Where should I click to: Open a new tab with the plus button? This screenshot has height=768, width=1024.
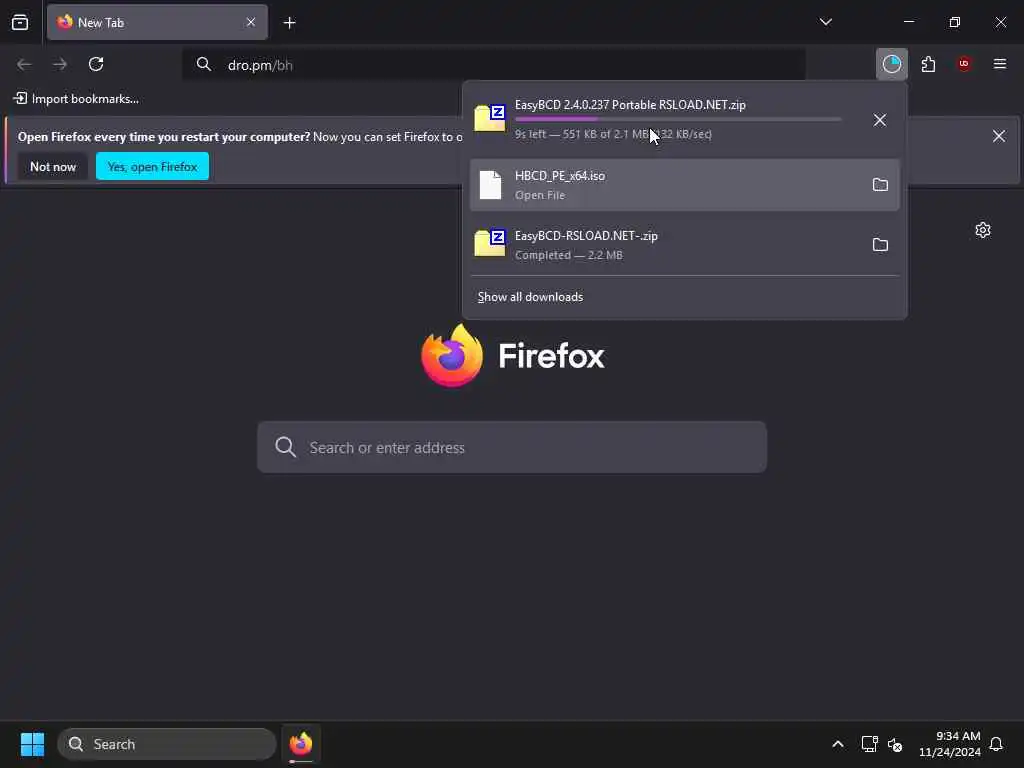click(x=289, y=23)
